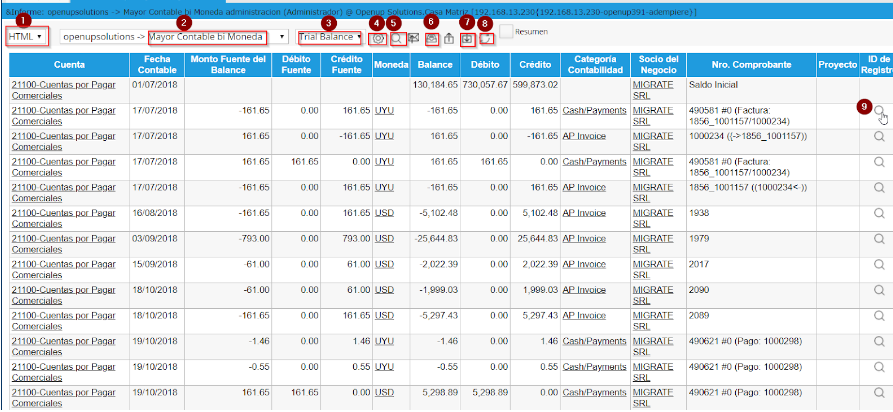Open the HTML output format dropdown

27,37
